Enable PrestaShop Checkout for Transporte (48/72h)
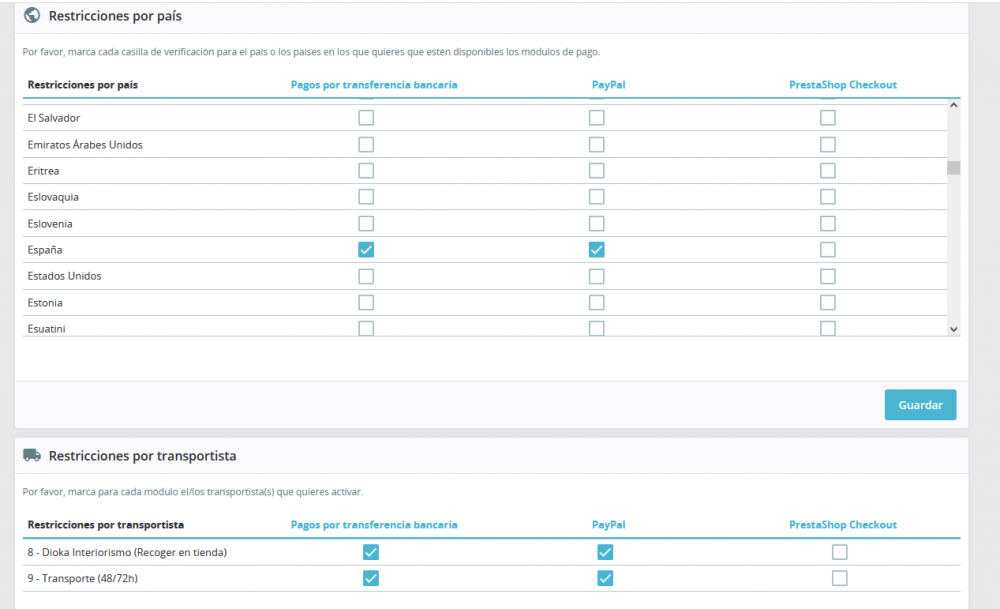This screenshot has width=1000, height=609. (x=840, y=578)
